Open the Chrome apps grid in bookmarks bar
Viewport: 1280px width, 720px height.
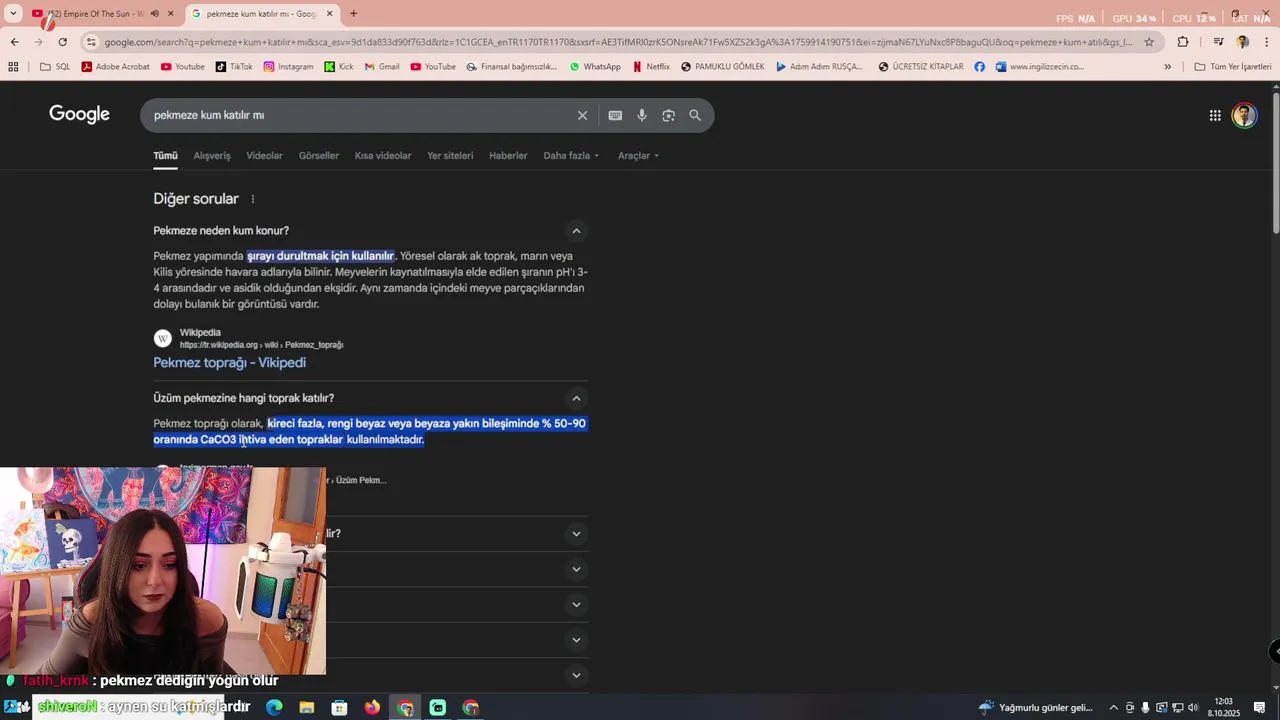pyautogui.click(x=13, y=67)
